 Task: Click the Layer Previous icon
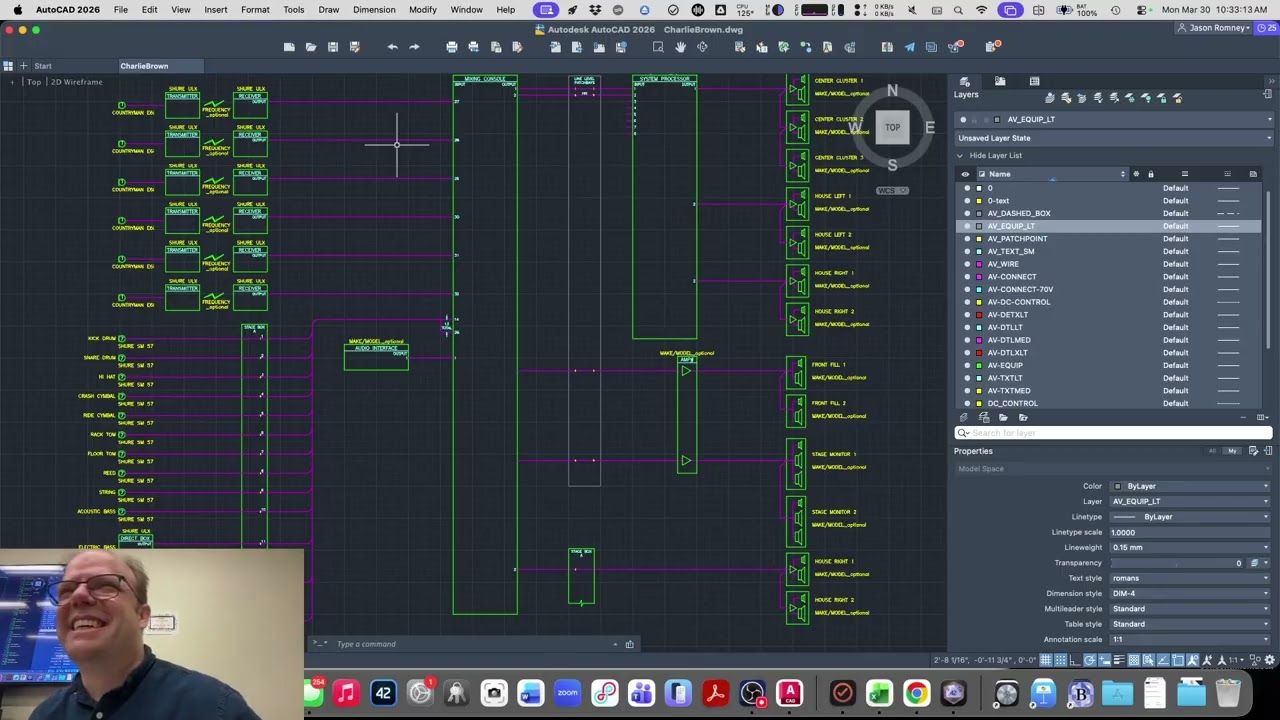click(1082, 98)
